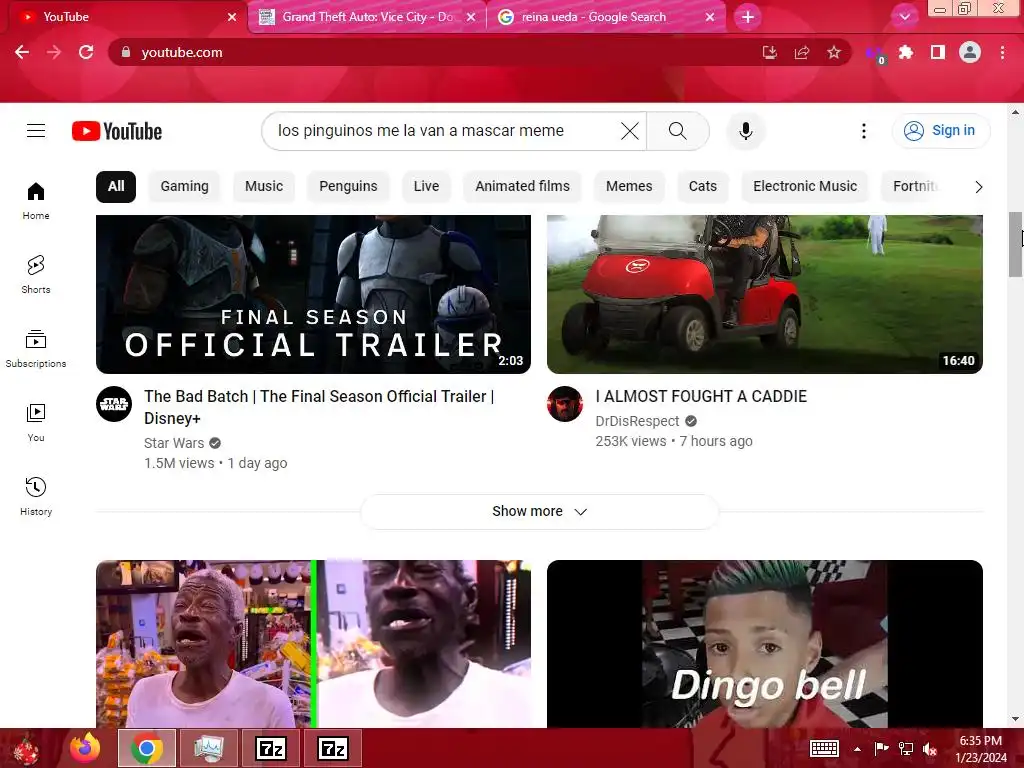Click the page vertical scrollbar thumb
Image resolution: width=1024 pixels, height=768 pixels.
(x=1016, y=245)
